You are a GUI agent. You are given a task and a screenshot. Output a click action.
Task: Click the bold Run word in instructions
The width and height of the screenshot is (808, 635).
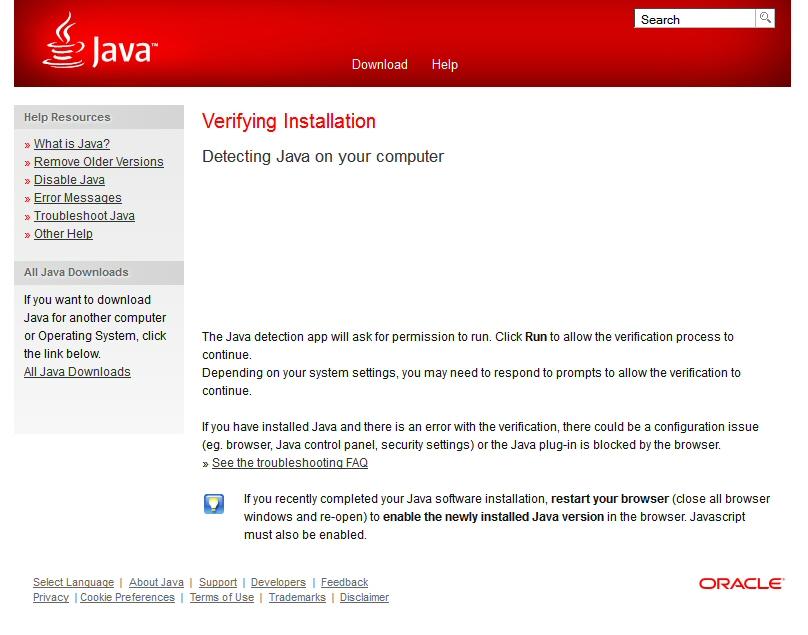[x=535, y=337]
